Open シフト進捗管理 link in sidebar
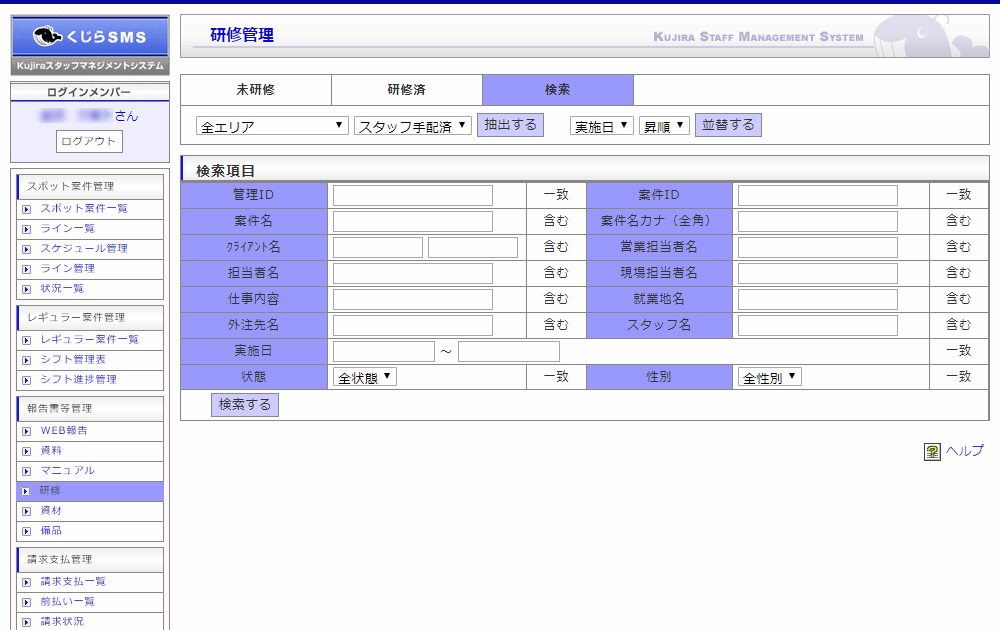This screenshot has width=1000, height=630. [78, 379]
